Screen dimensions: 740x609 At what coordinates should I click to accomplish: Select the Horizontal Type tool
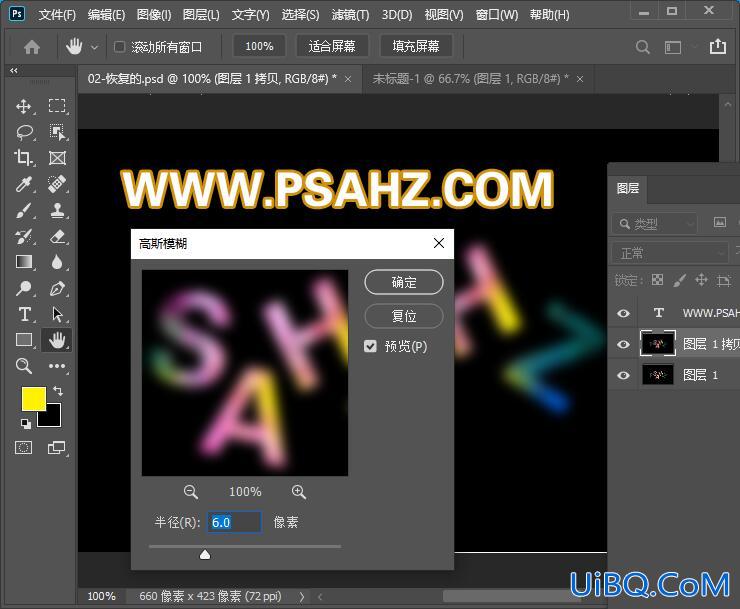[x=24, y=314]
